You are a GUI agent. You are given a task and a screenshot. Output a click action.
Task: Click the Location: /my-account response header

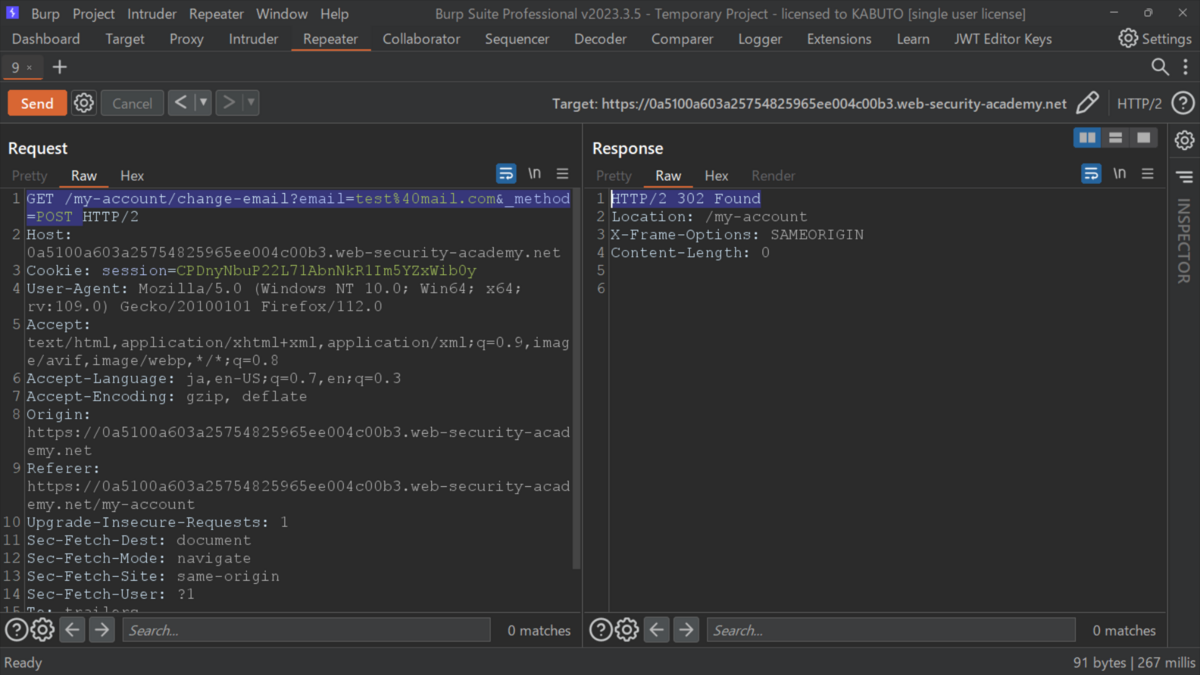click(709, 216)
